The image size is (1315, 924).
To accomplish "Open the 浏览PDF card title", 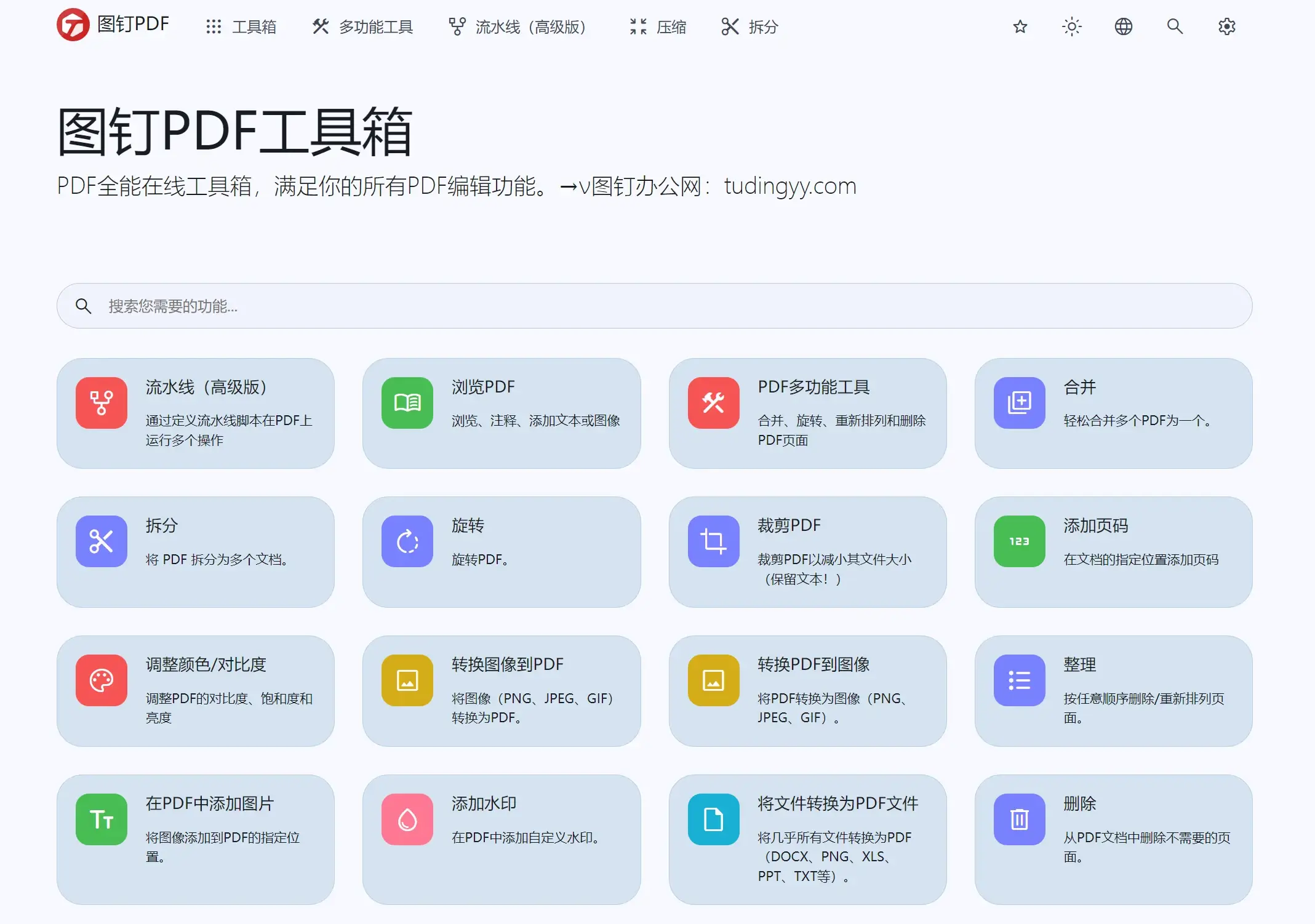I will click(483, 387).
